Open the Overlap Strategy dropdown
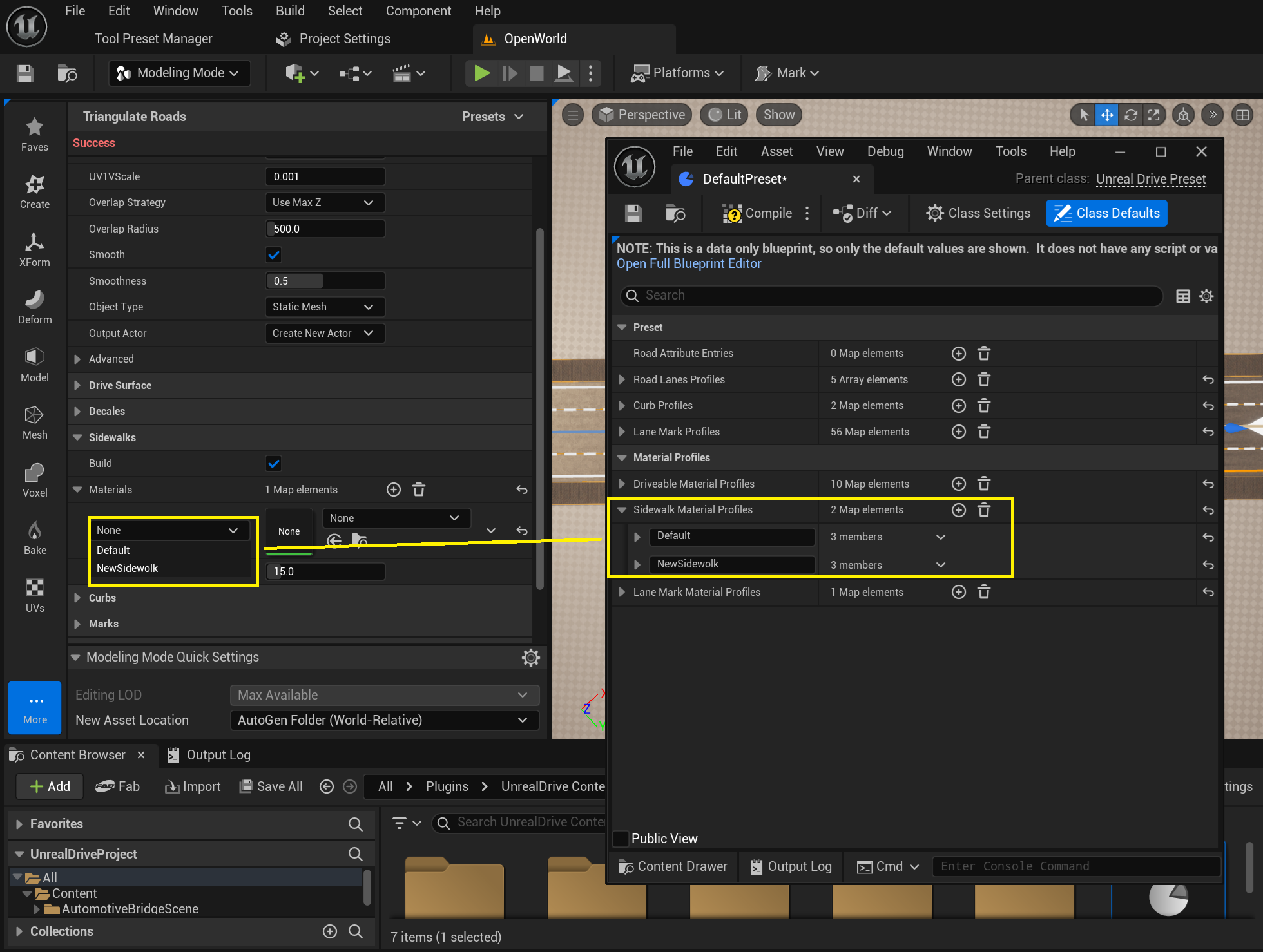The image size is (1263, 952). (325, 203)
